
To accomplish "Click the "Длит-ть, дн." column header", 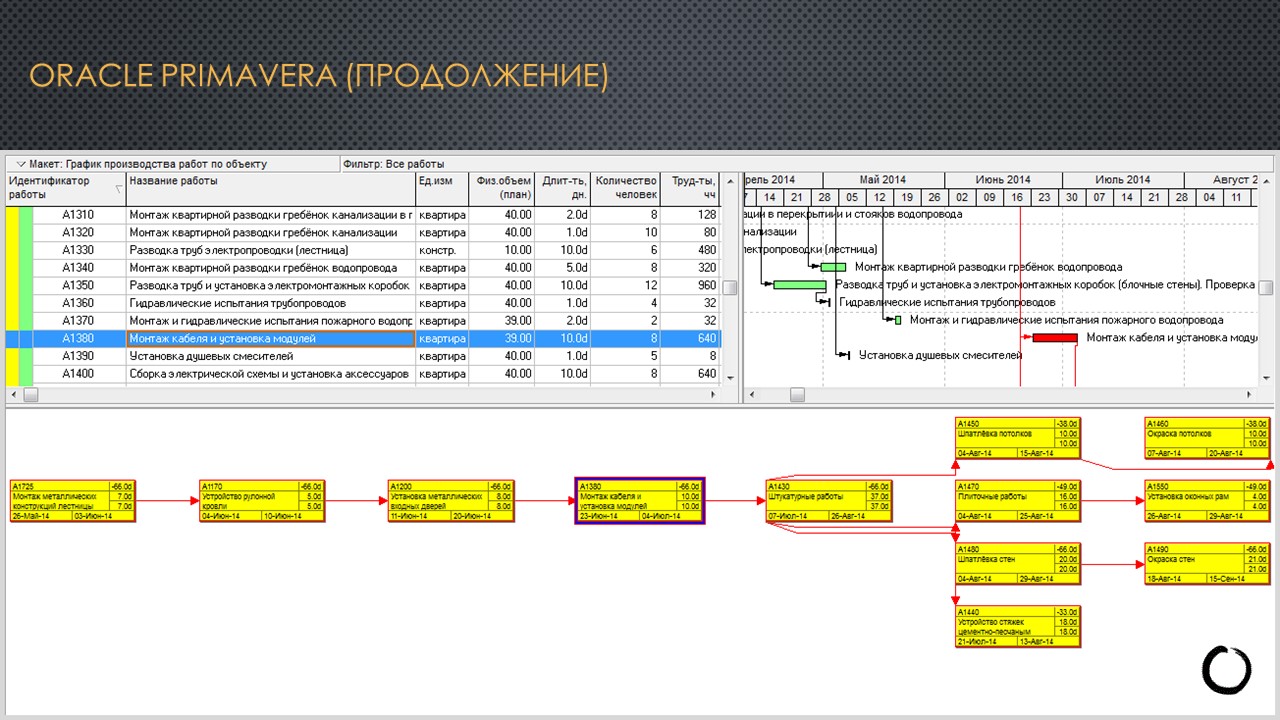I will click(562, 188).
